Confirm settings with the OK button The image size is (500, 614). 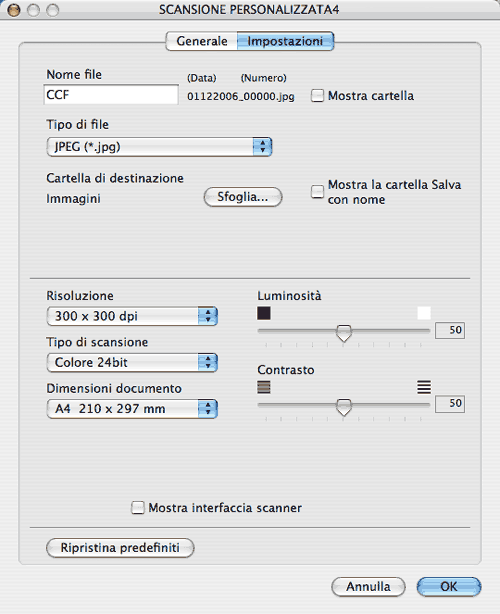tap(449, 587)
